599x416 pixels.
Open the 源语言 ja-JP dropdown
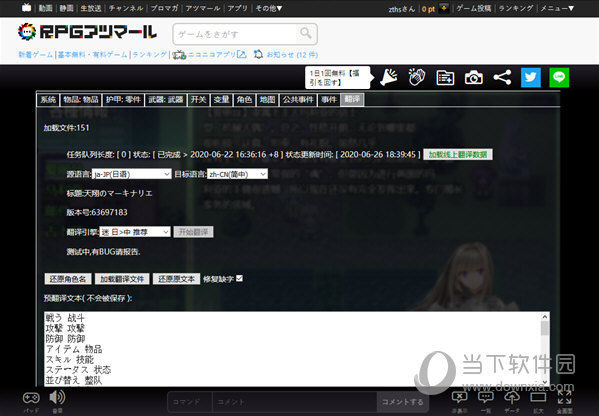[x=131, y=174]
